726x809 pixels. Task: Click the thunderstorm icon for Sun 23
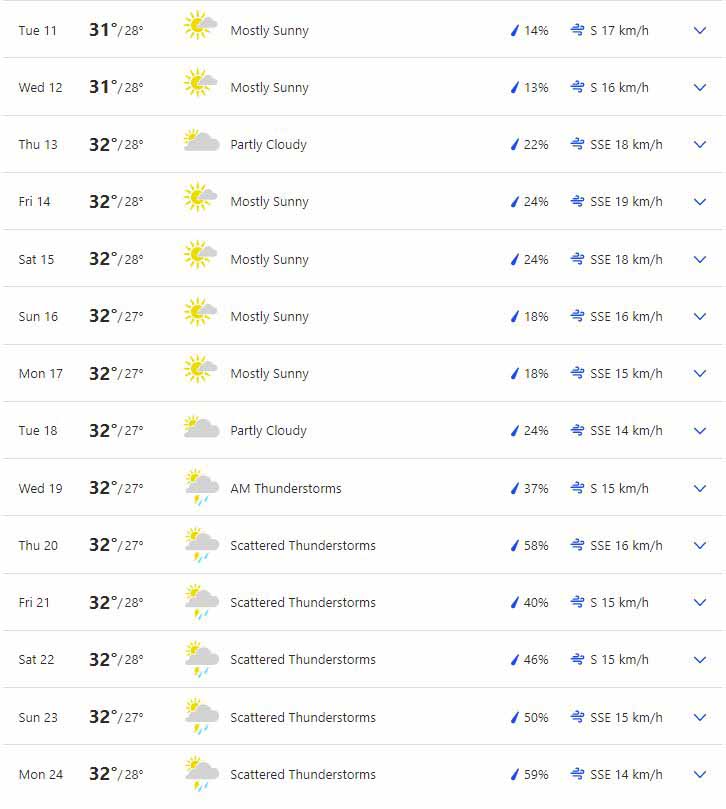[202, 716]
